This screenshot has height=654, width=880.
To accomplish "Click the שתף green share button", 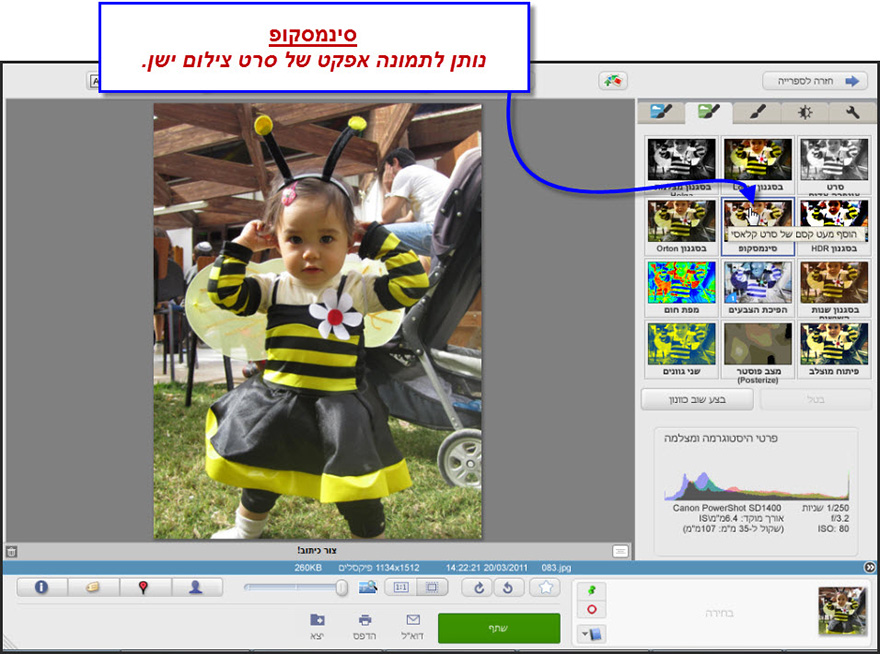I will tap(499, 628).
